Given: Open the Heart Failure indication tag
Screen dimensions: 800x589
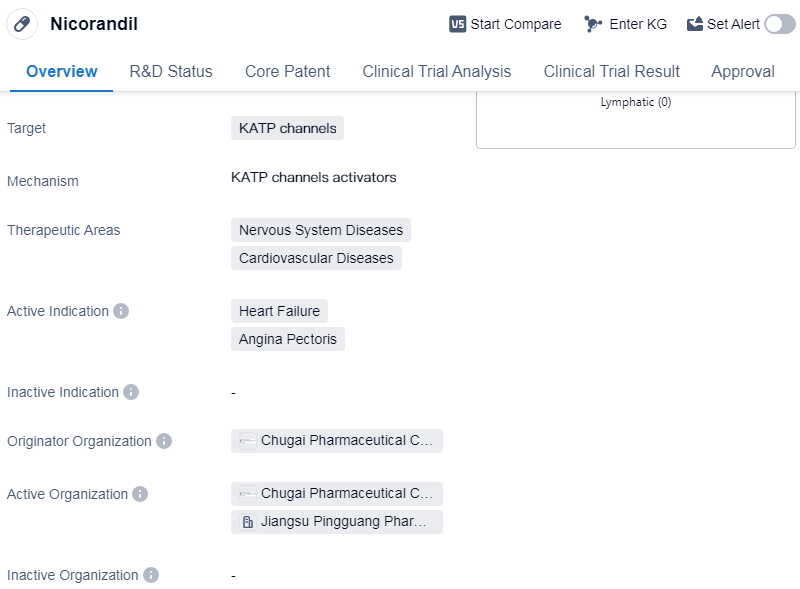Looking at the screenshot, I should 279,311.
